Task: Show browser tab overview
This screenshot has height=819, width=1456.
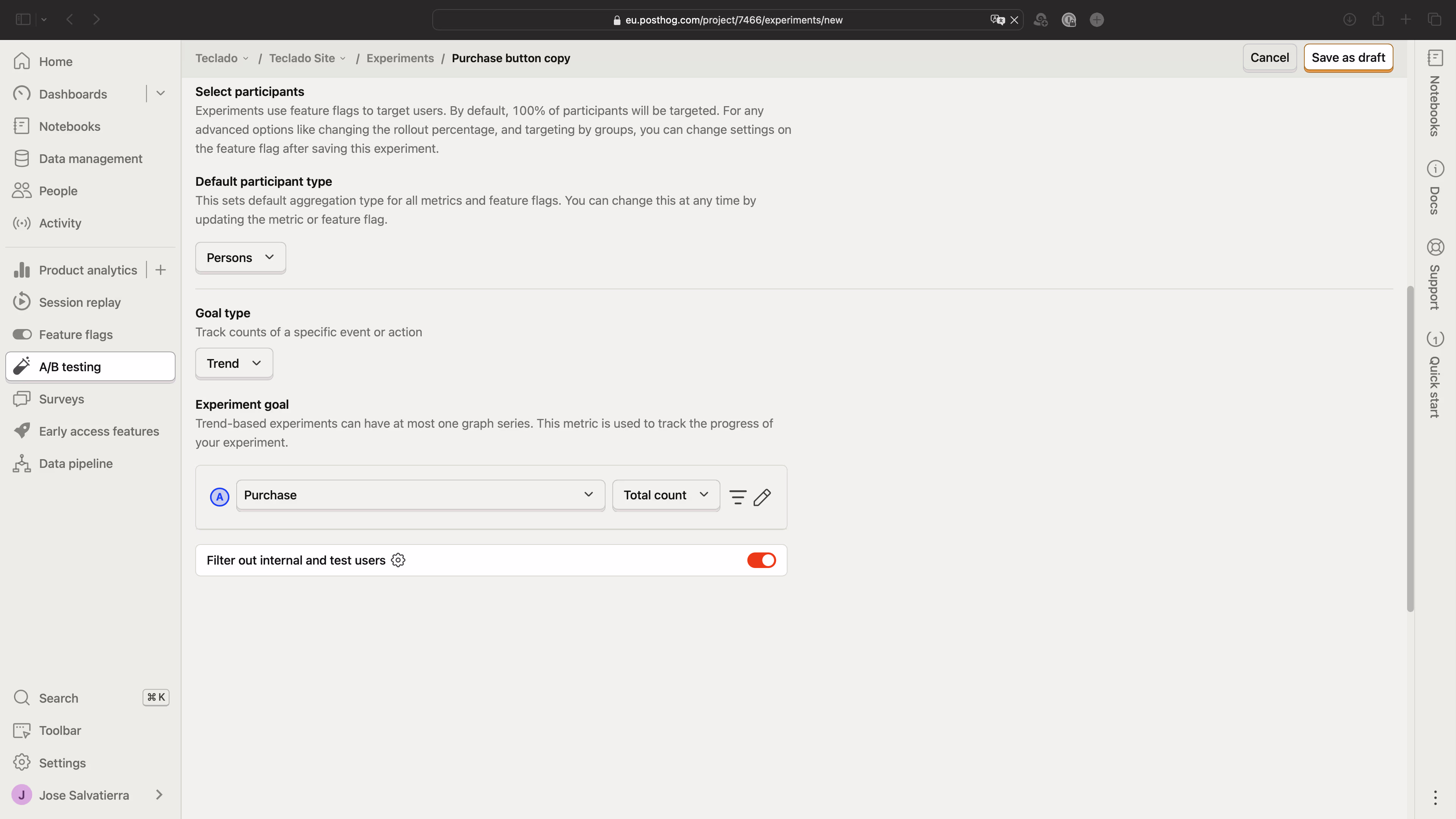Action: point(1434,19)
